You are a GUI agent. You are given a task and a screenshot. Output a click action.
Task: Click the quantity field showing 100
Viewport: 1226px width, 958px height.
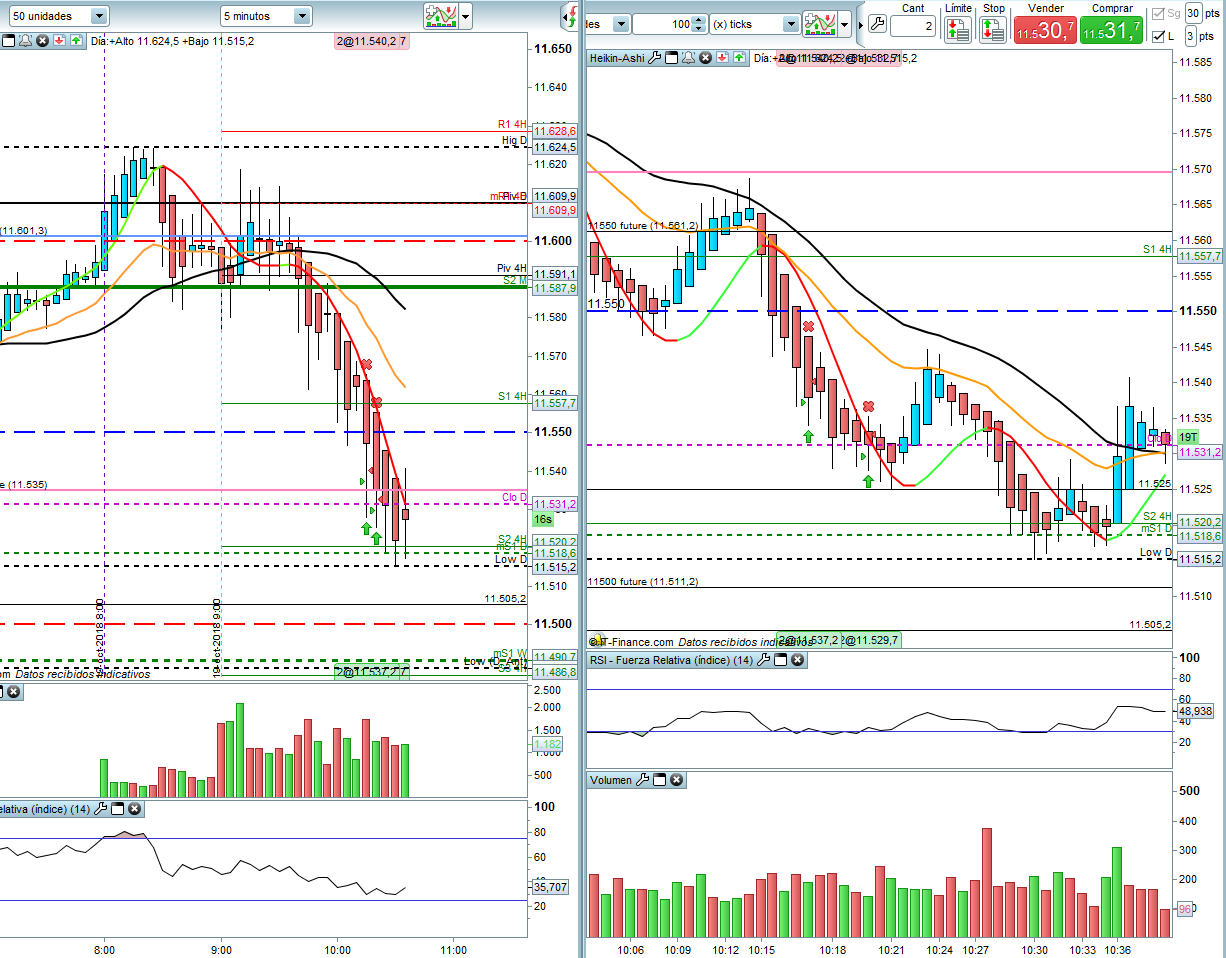665,23
